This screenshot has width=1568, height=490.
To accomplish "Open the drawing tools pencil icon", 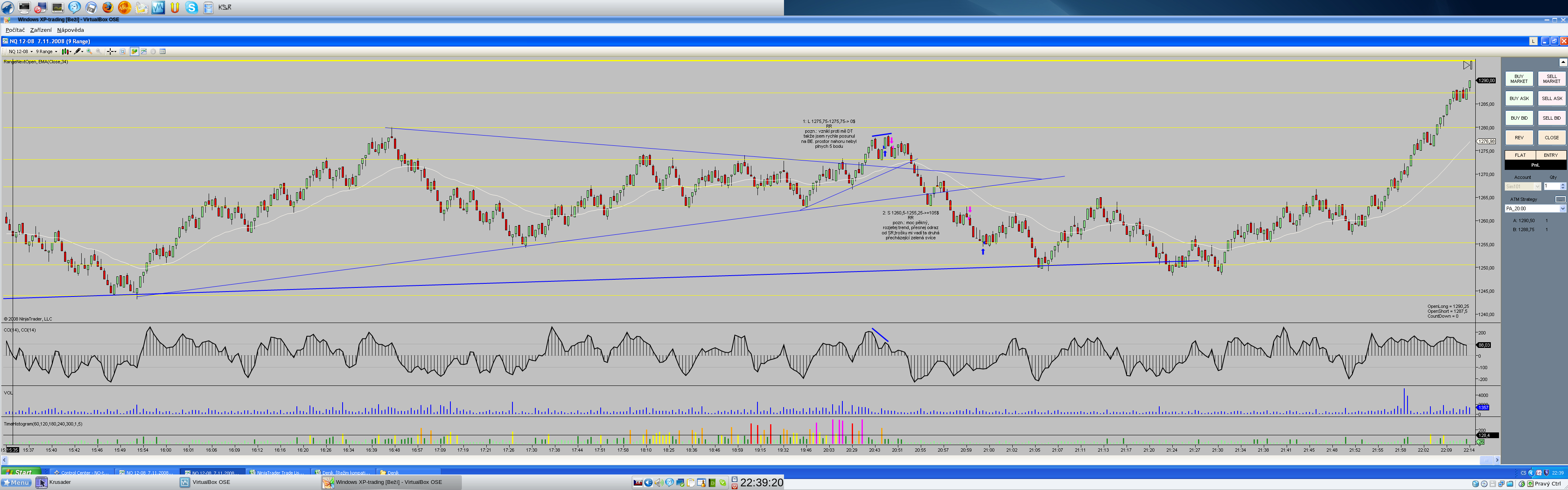I will pyautogui.click(x=77, y=52).
